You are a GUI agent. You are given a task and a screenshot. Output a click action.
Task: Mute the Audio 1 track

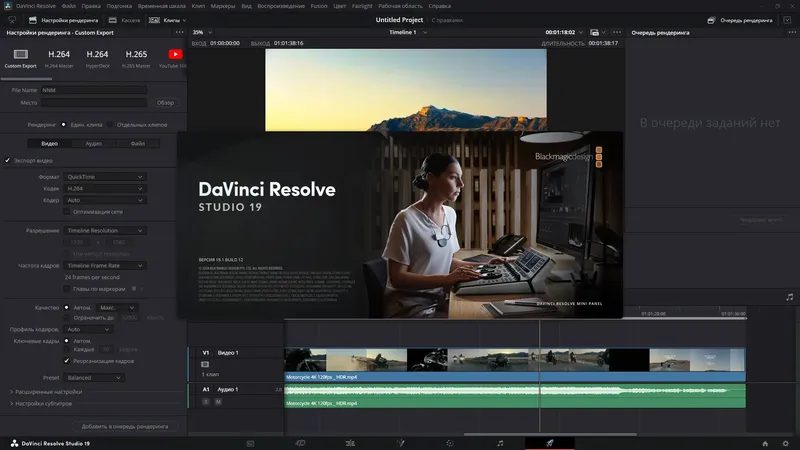[x=218, y=402]
